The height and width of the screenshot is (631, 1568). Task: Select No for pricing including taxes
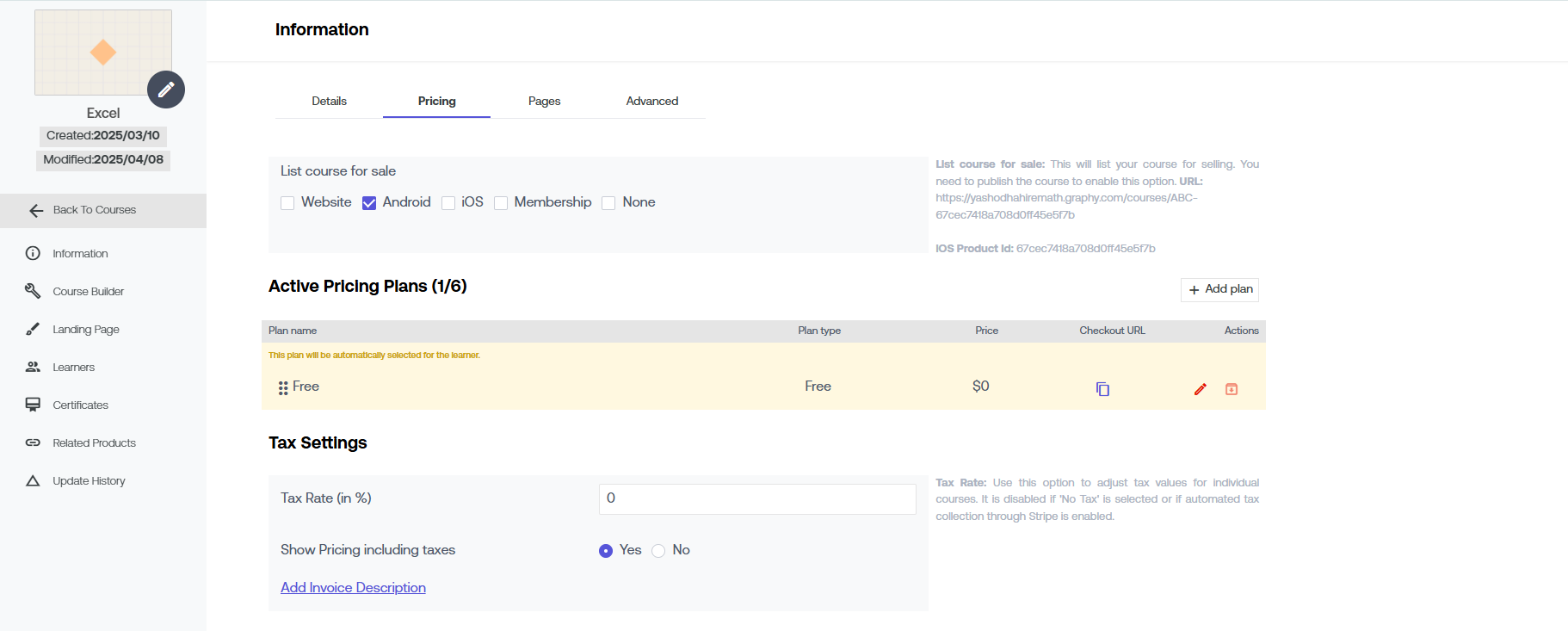(x=658, y=551)
